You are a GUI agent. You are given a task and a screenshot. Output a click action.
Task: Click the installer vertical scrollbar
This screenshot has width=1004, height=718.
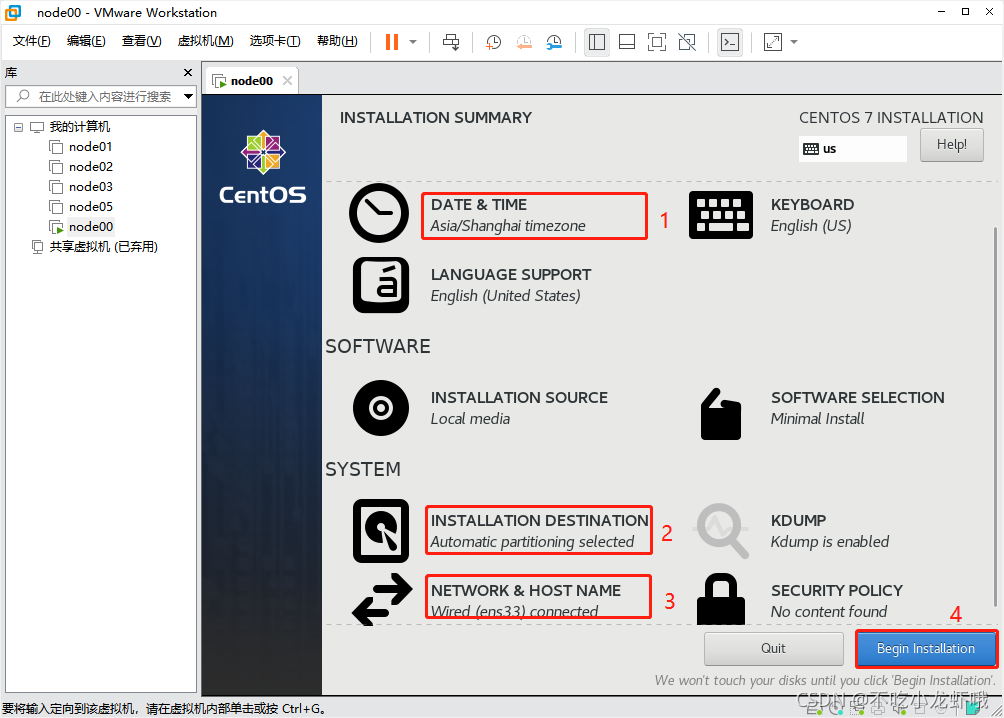pos(994,416)
